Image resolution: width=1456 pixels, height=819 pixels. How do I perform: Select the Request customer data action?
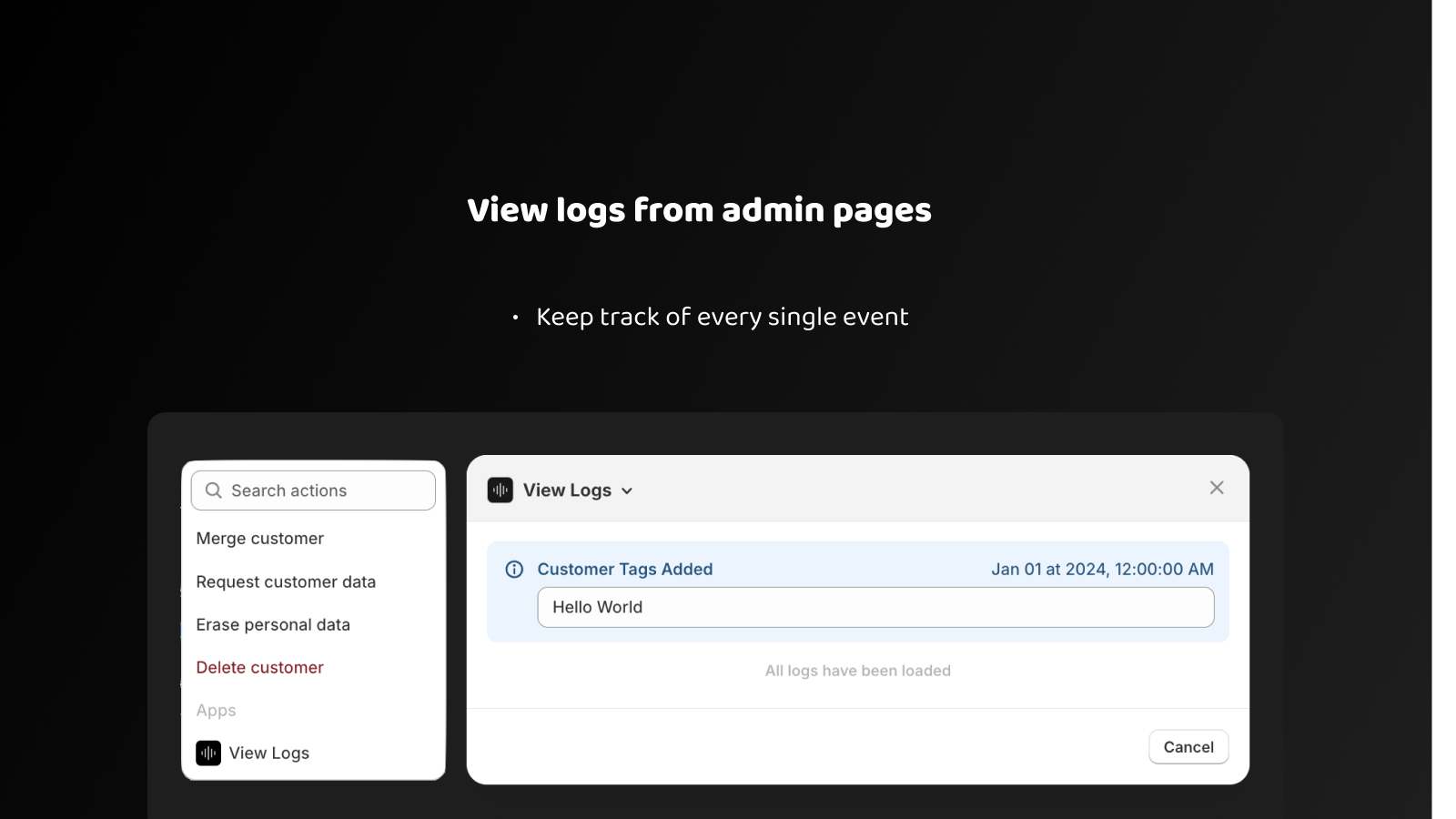click(x=286, y=581)
